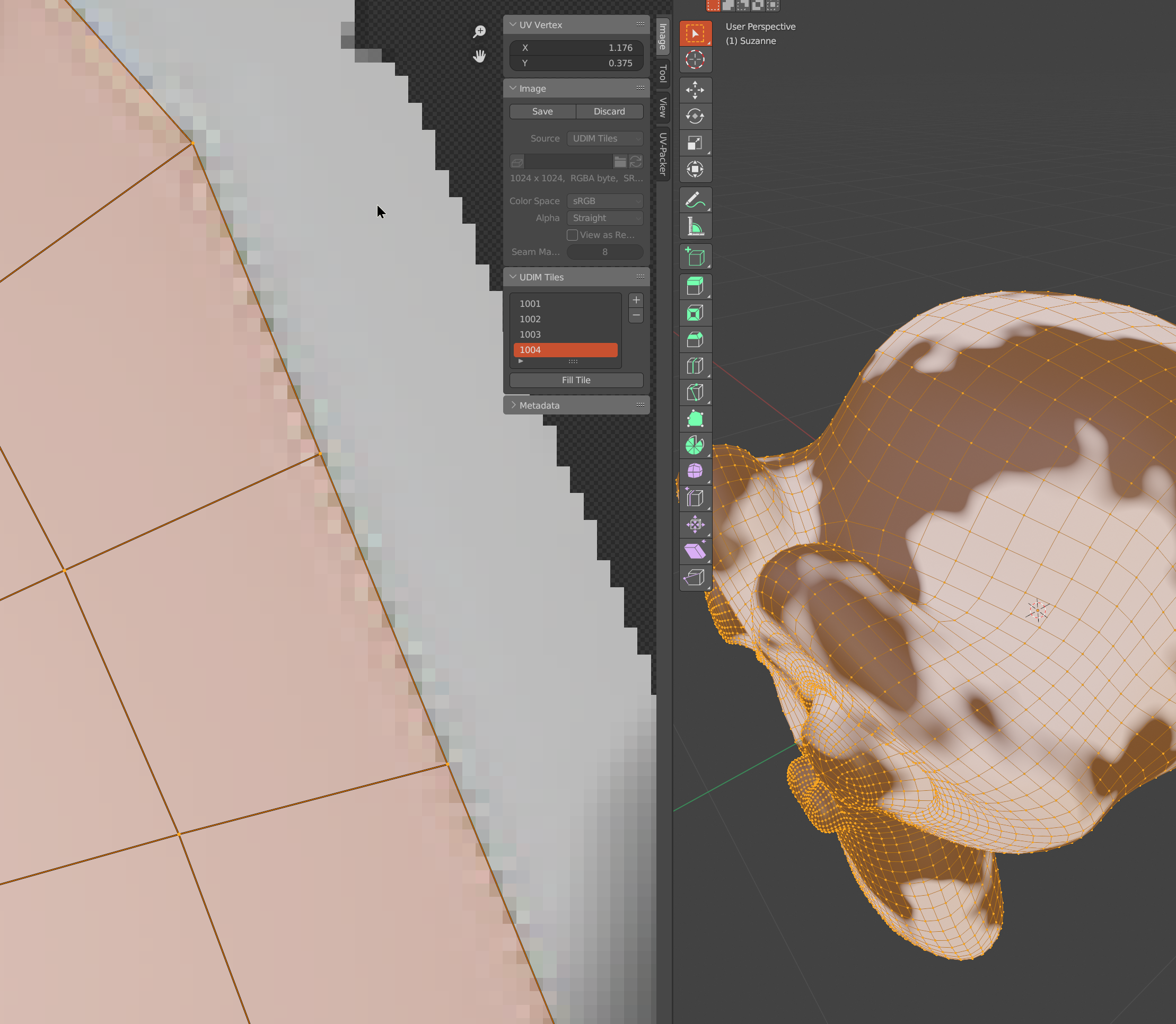
Task: Pick the Extrude Region tool
Action: point(695,286)
